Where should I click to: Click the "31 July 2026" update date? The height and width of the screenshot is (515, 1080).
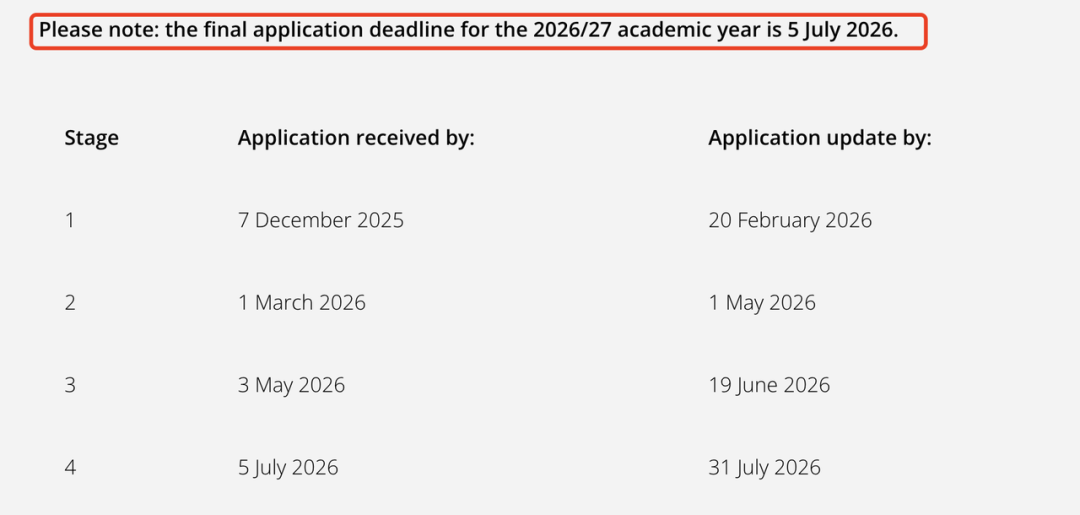click(764, 467)
